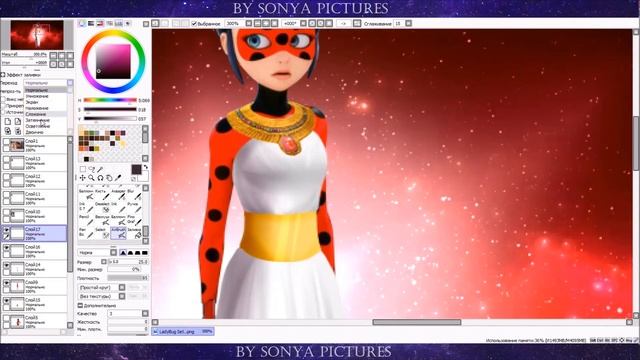Hide layer Слой14 with its eye toggle
Image resolution: width=640 pixels, height=360 pixels.
[6, 265]
